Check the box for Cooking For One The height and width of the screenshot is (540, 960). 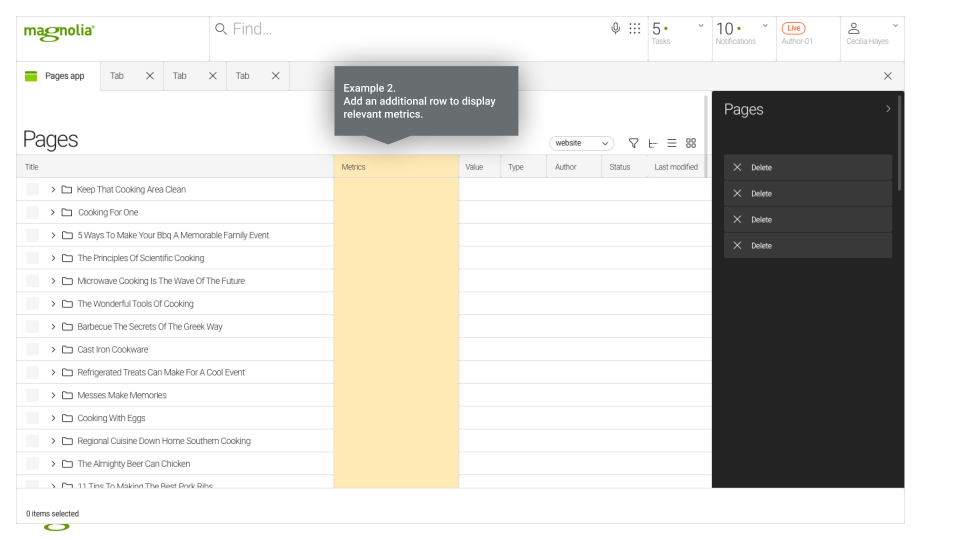point(33,212)
